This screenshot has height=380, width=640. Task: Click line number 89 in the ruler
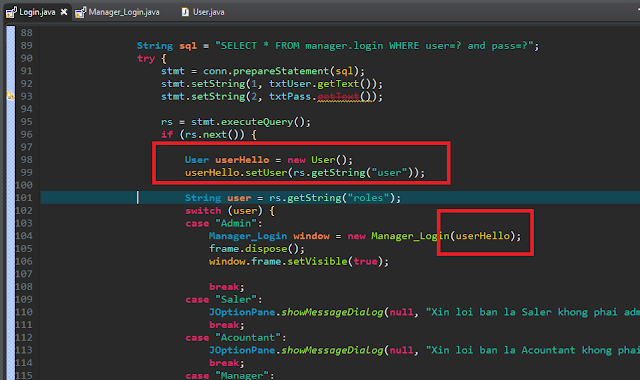[27, 45]
